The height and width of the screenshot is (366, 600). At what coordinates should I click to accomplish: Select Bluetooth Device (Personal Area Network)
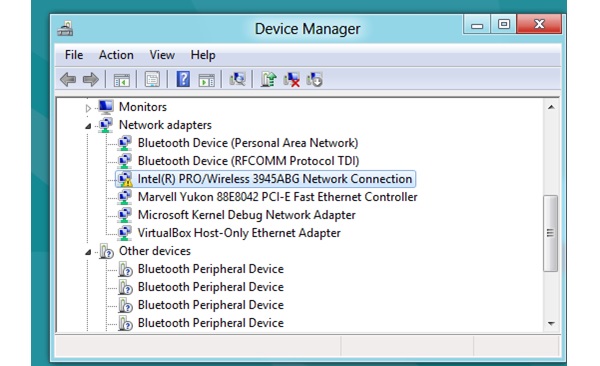(x=248, y=143)
